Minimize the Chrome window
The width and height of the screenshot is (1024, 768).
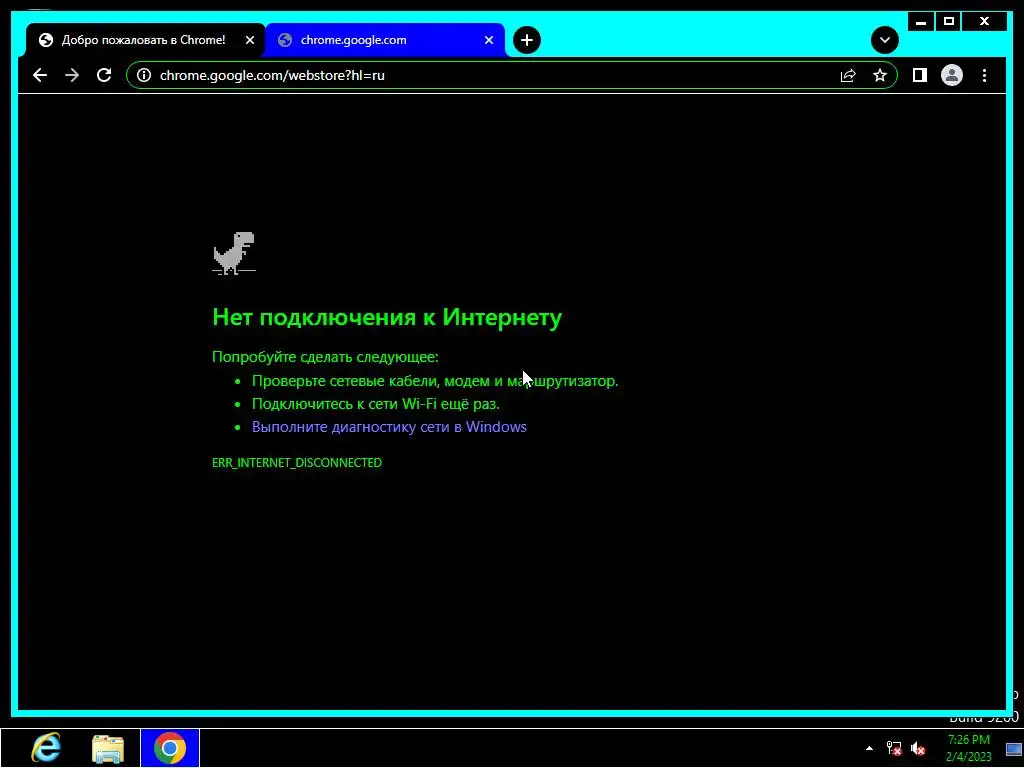coord(921,22)
